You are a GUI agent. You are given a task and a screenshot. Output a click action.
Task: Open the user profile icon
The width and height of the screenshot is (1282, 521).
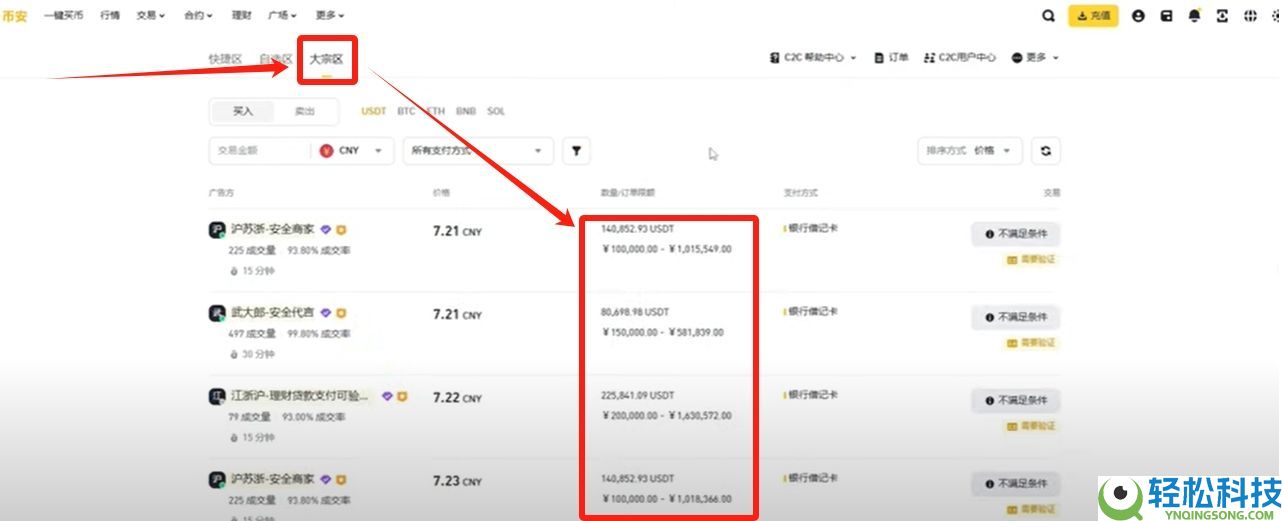tap(1138, 16)
